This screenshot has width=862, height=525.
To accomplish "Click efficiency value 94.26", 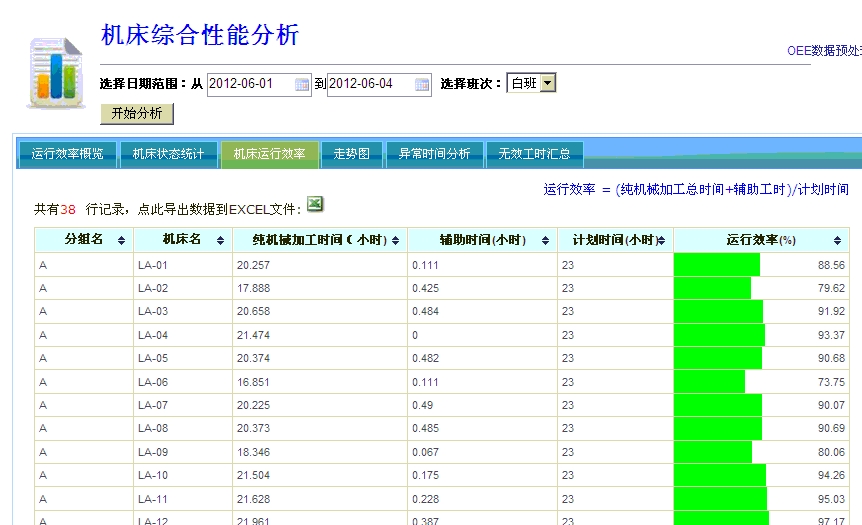I will click(831, 476).
